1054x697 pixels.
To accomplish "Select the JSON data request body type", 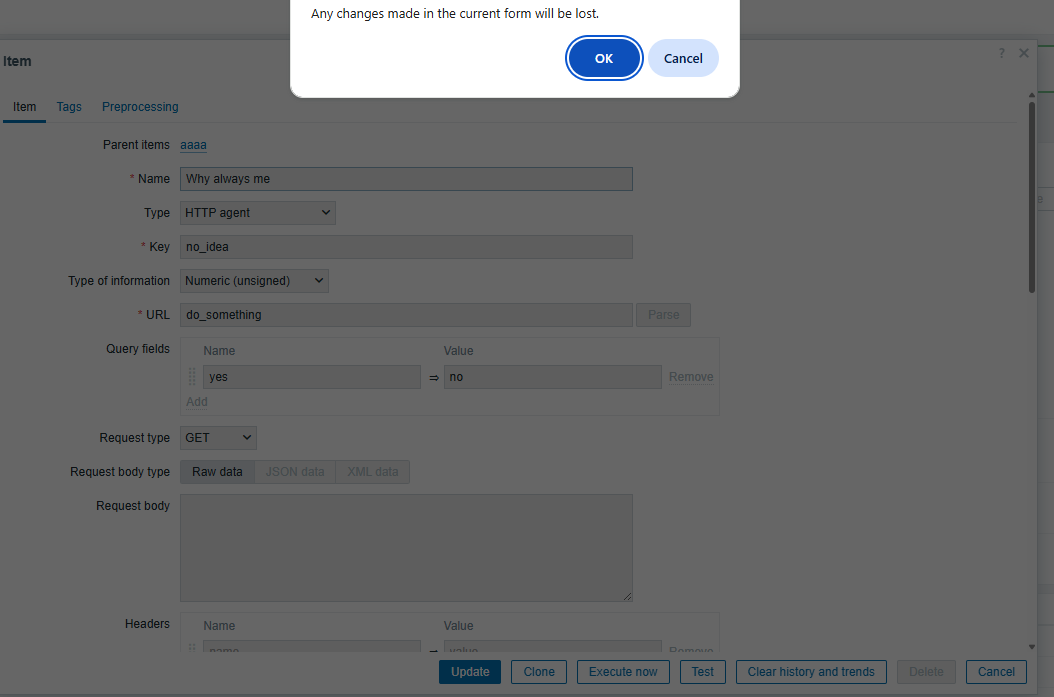I will [295, 472].
